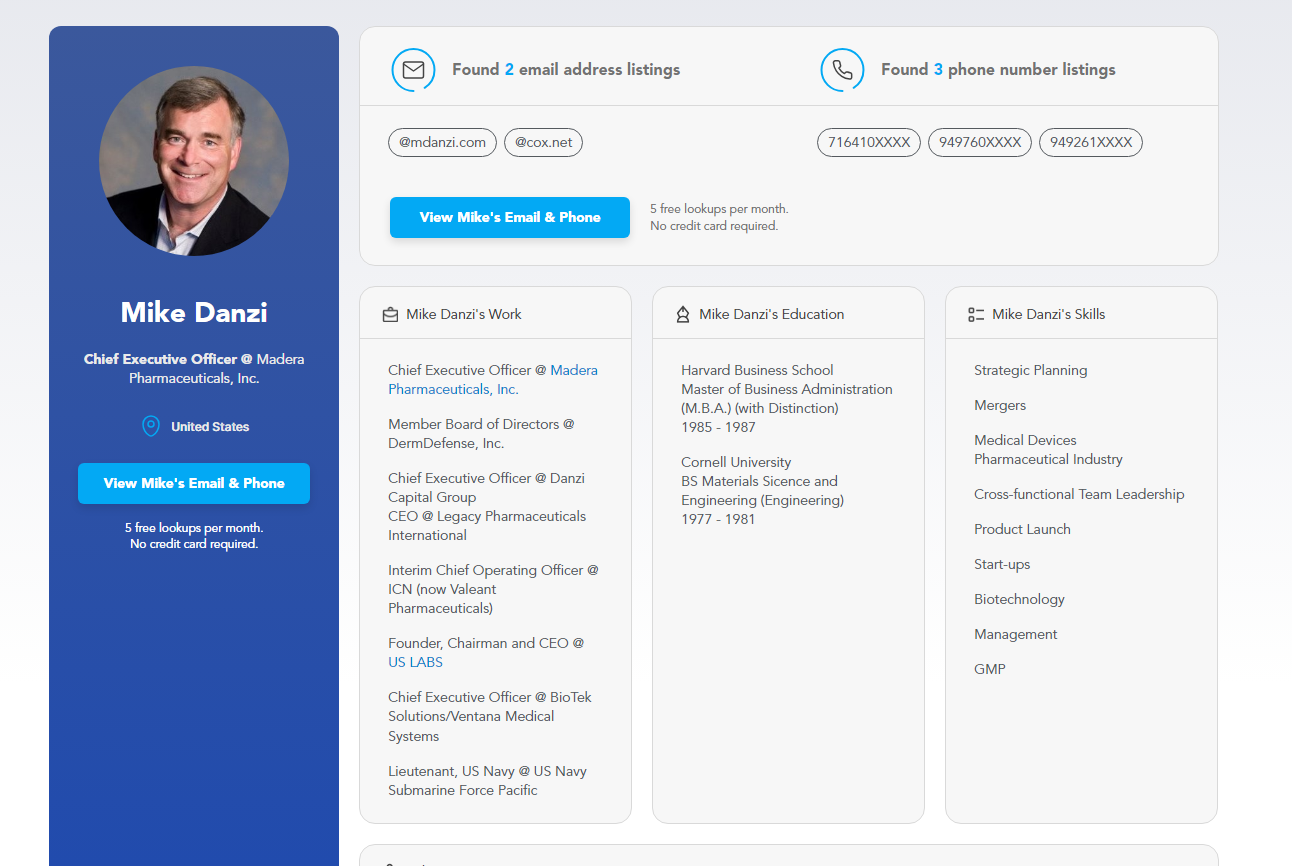Click the CEO @ Legacy Pharmaceuticals International entry
1292x866 pixels.
(487, 526)
